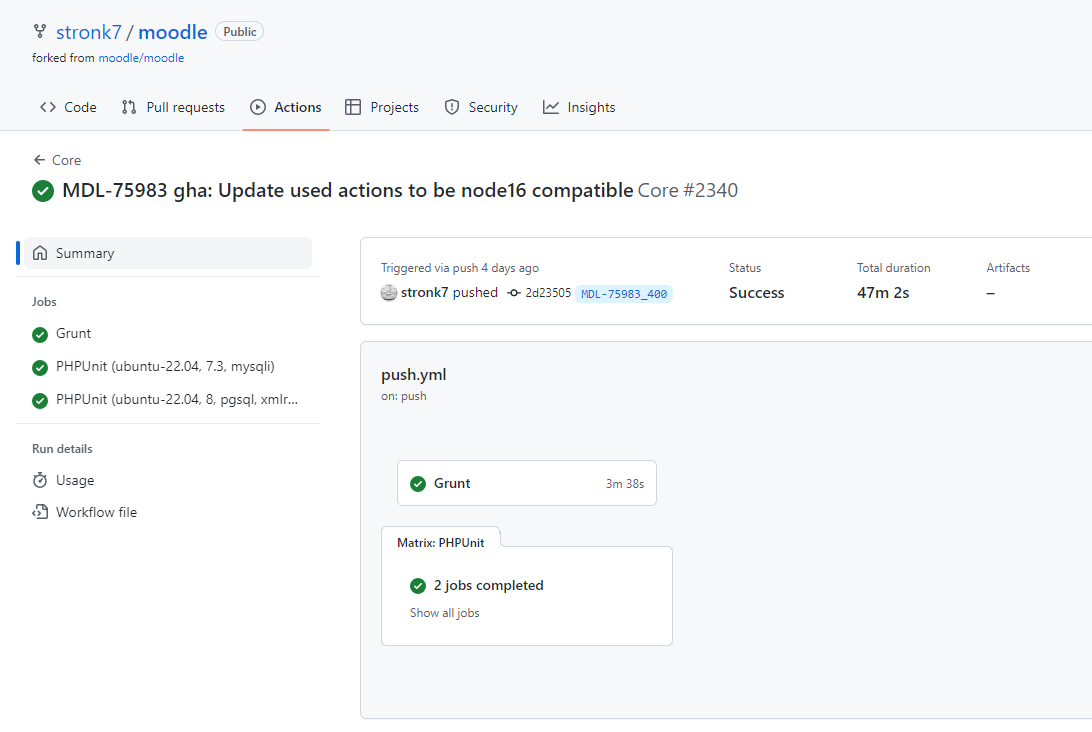Click the Usage stopwatch icon

[x=40, y=481]
